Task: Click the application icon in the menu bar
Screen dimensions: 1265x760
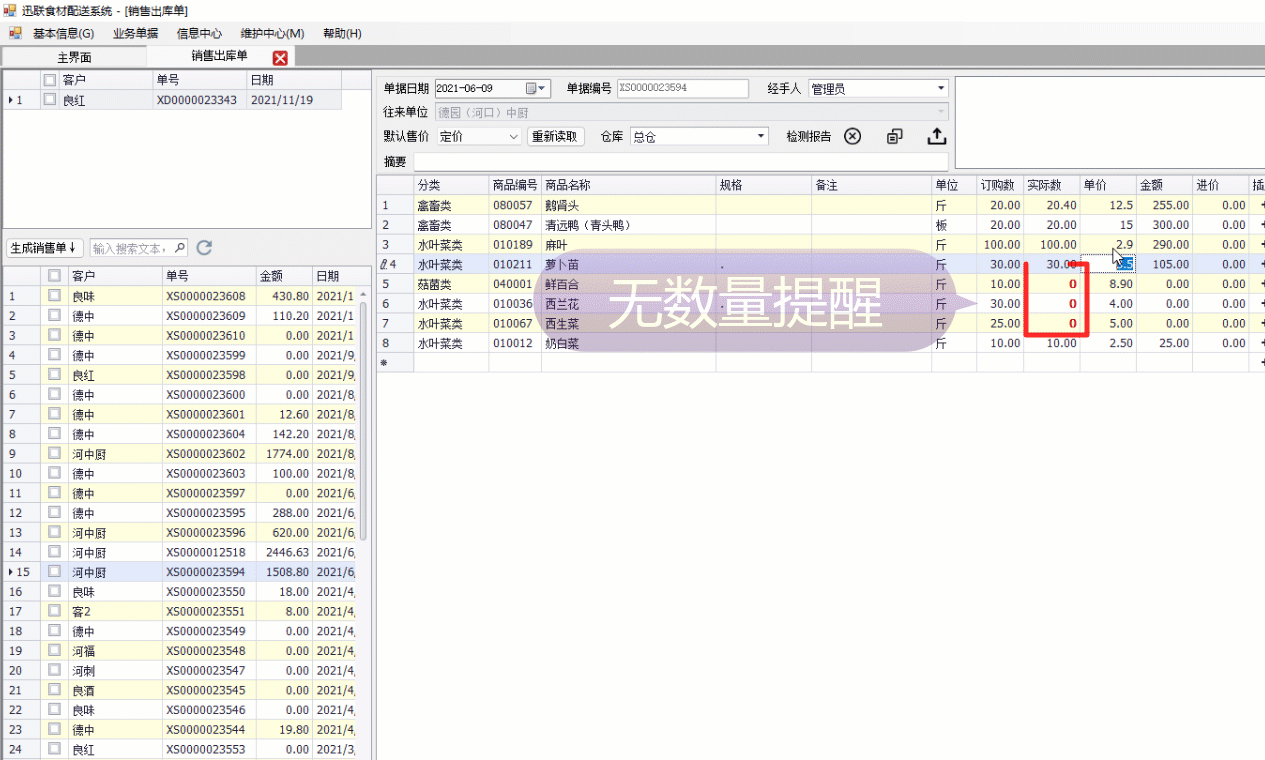Action: pyautogui.click(x=15, y=33)
